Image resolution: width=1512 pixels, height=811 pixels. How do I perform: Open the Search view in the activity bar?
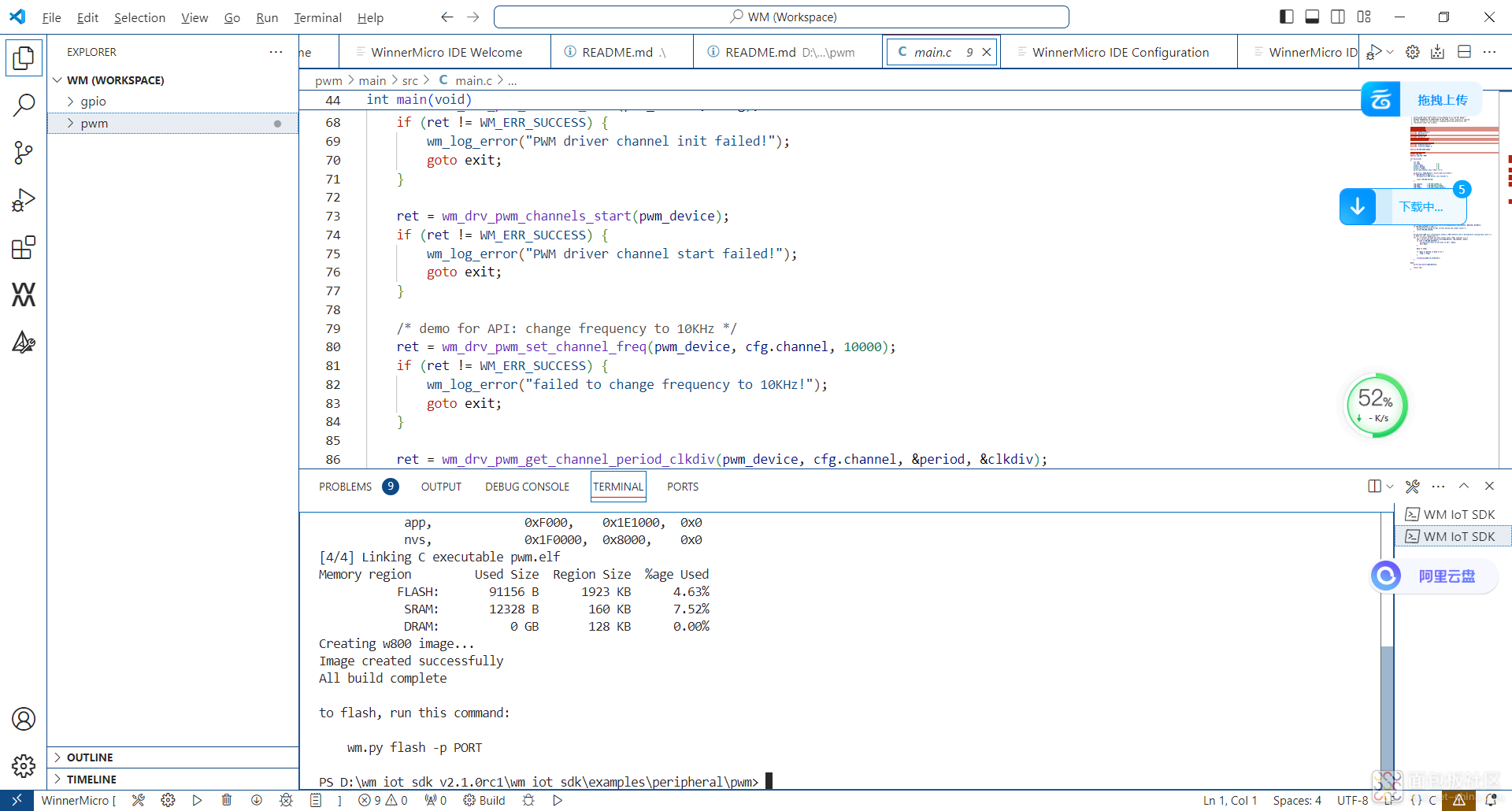(x=24, y=105)
